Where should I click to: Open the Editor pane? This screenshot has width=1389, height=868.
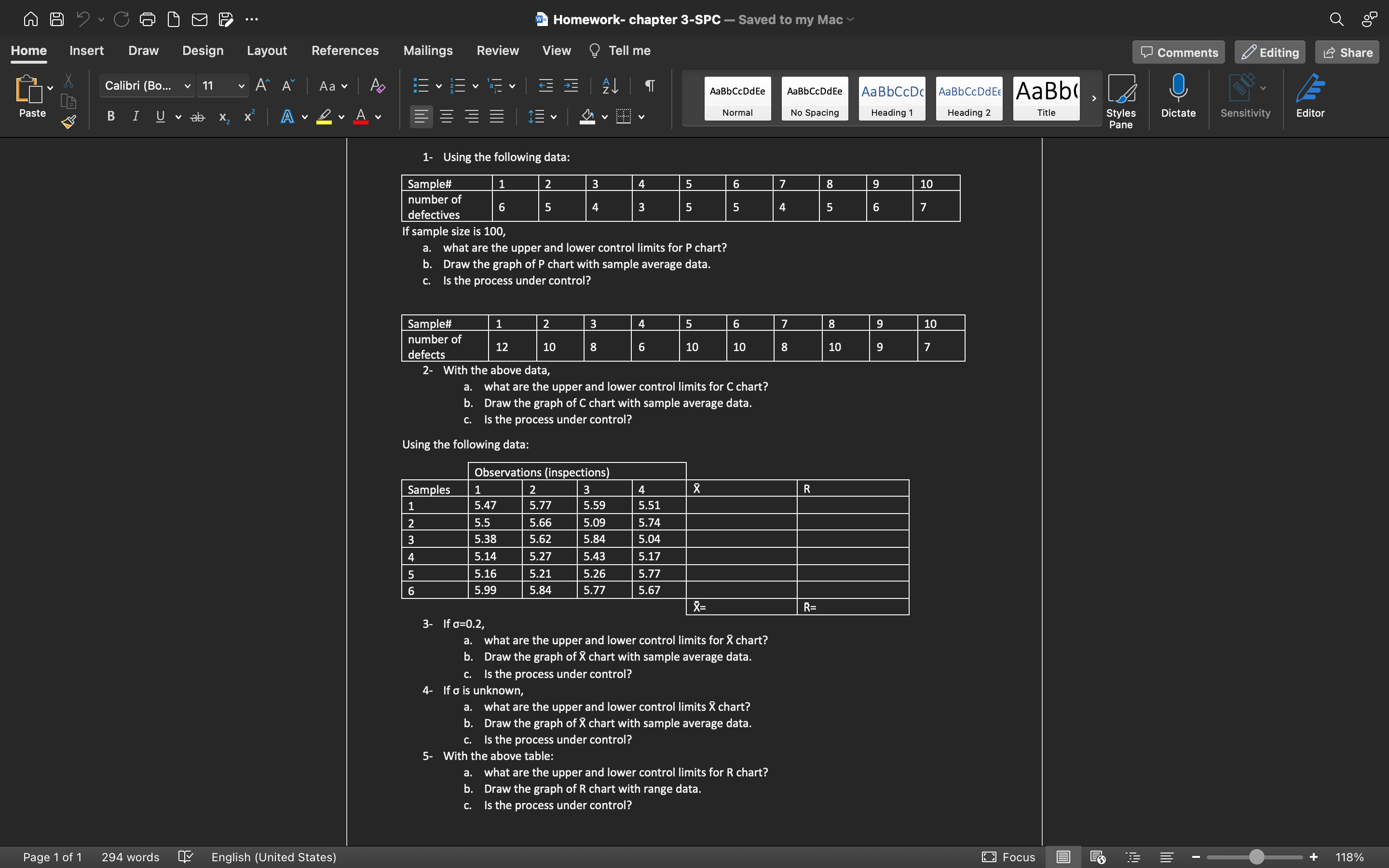[1310, 97]
